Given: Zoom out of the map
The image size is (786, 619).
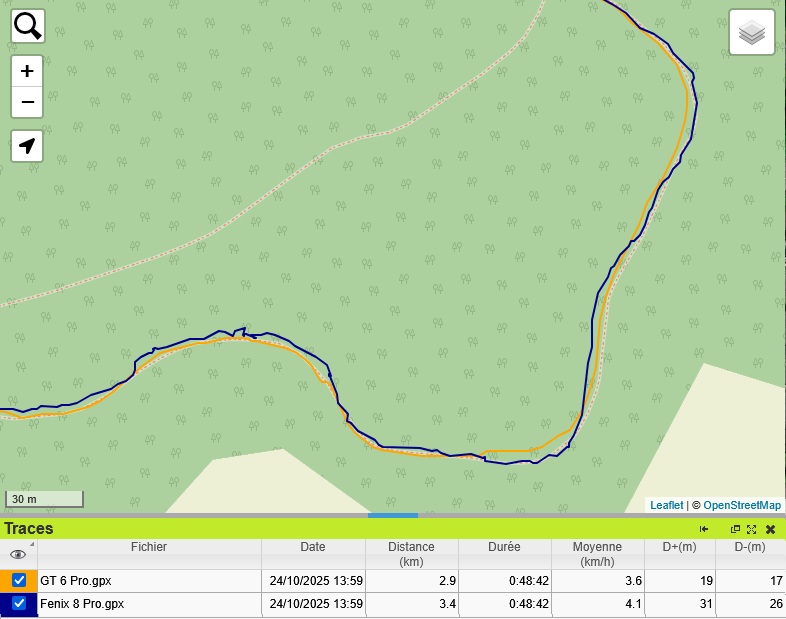Looking at the screenshot, I should [x=27, y=102].
